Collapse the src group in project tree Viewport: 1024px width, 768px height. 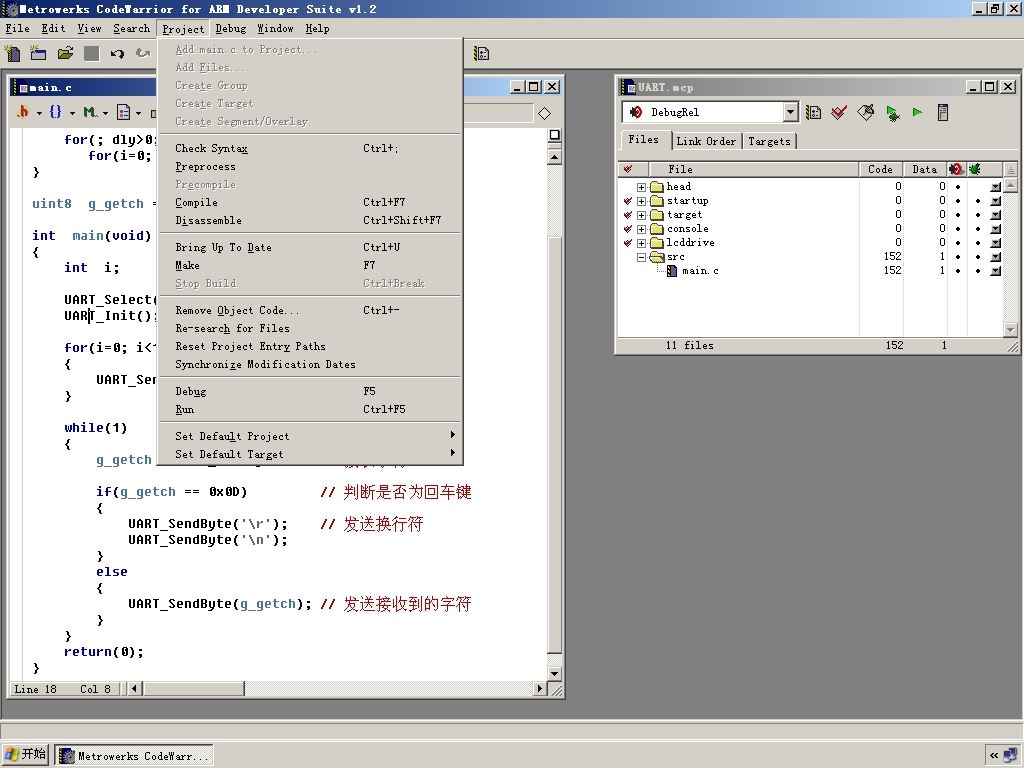coord(641,257)
